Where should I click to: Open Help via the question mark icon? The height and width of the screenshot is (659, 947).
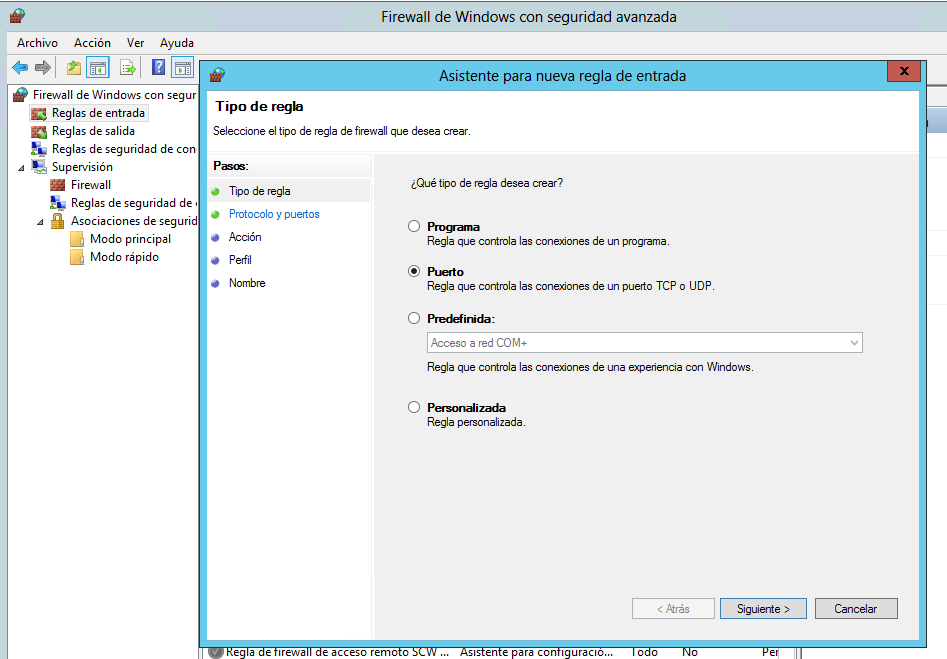coord(158,68)
